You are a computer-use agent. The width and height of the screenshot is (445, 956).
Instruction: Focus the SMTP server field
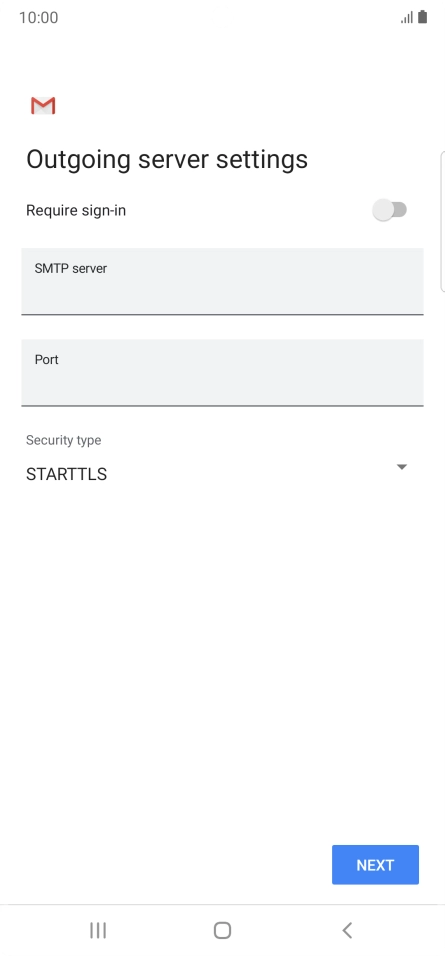tap(222, 281)
